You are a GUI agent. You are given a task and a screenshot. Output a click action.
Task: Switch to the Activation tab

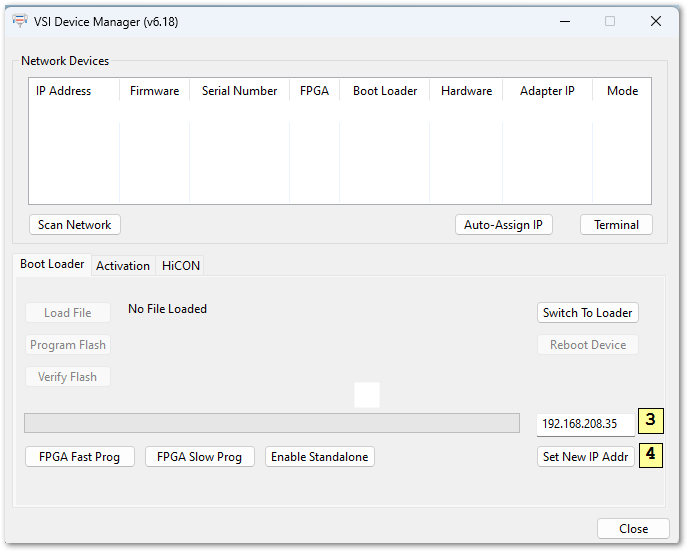pyautogui.click(x=123, y=265)
